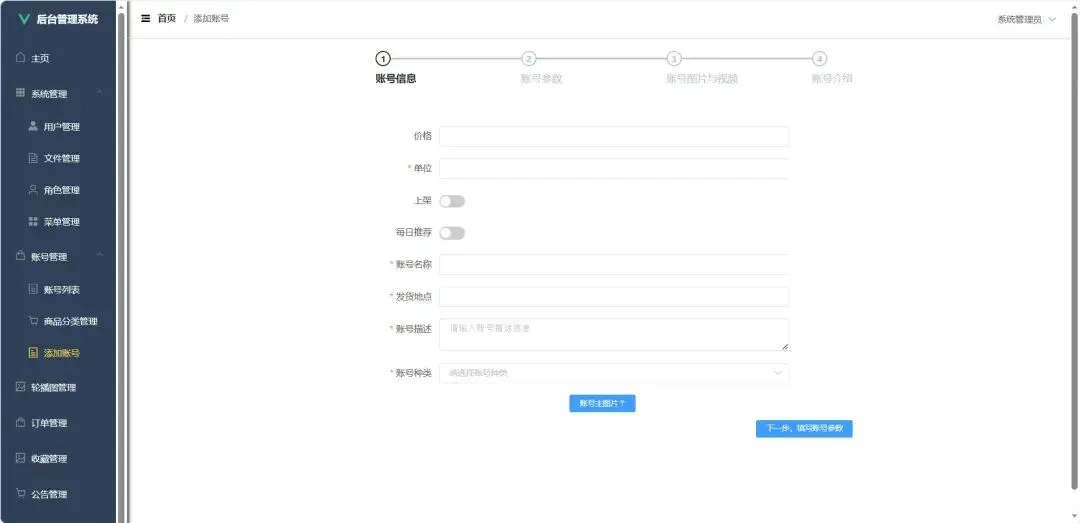
Task: Click the 账号图片与视频 step title
Action: pyautogui.click(x=702, y=79)
